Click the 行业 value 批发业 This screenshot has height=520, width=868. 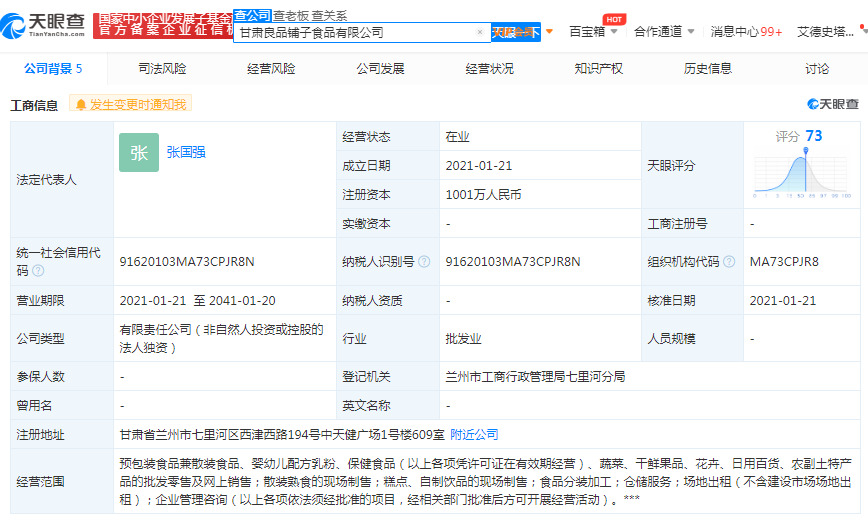point(463,338)
